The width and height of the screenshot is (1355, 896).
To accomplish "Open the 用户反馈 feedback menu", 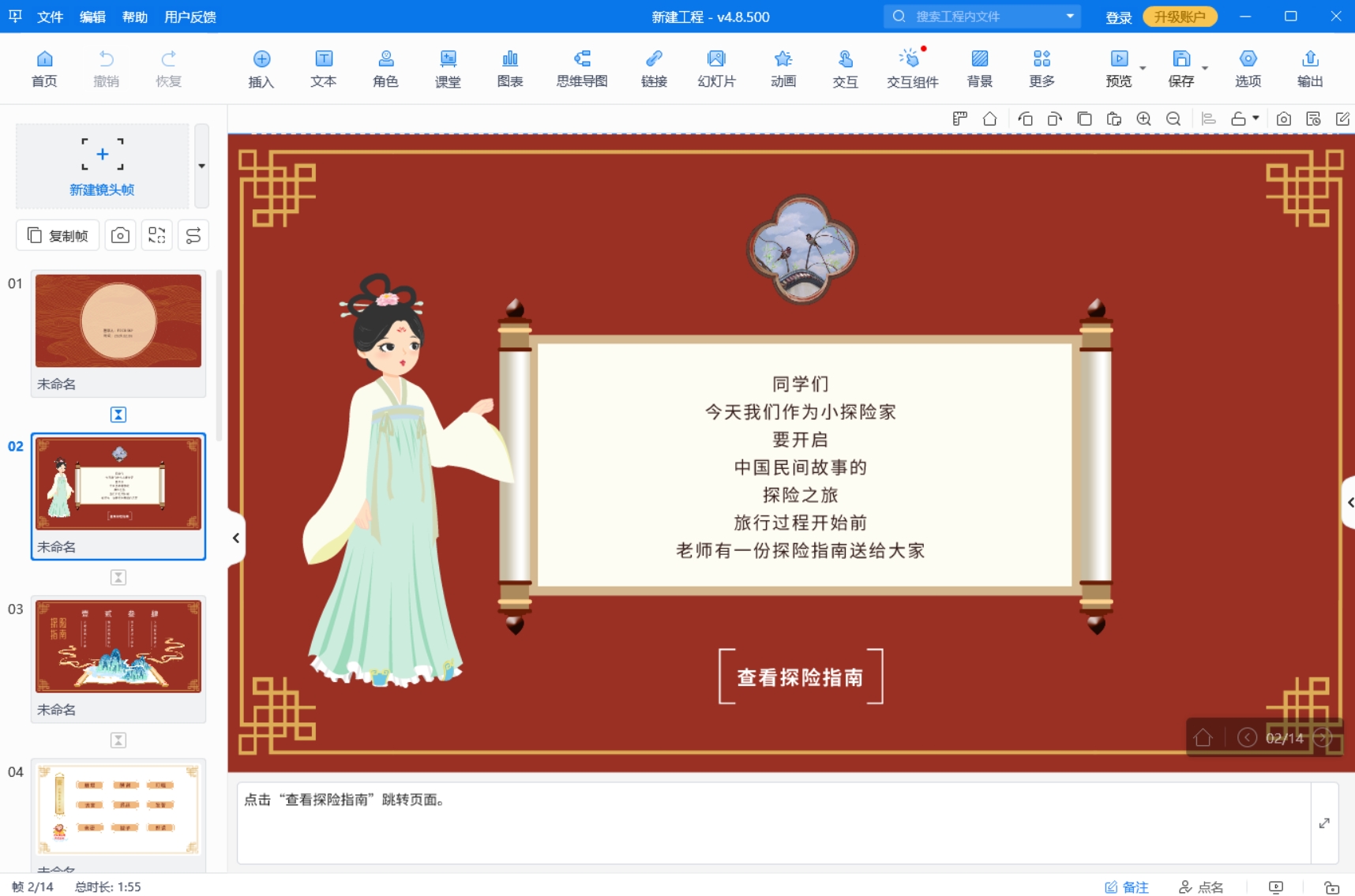I will (190, 17).
